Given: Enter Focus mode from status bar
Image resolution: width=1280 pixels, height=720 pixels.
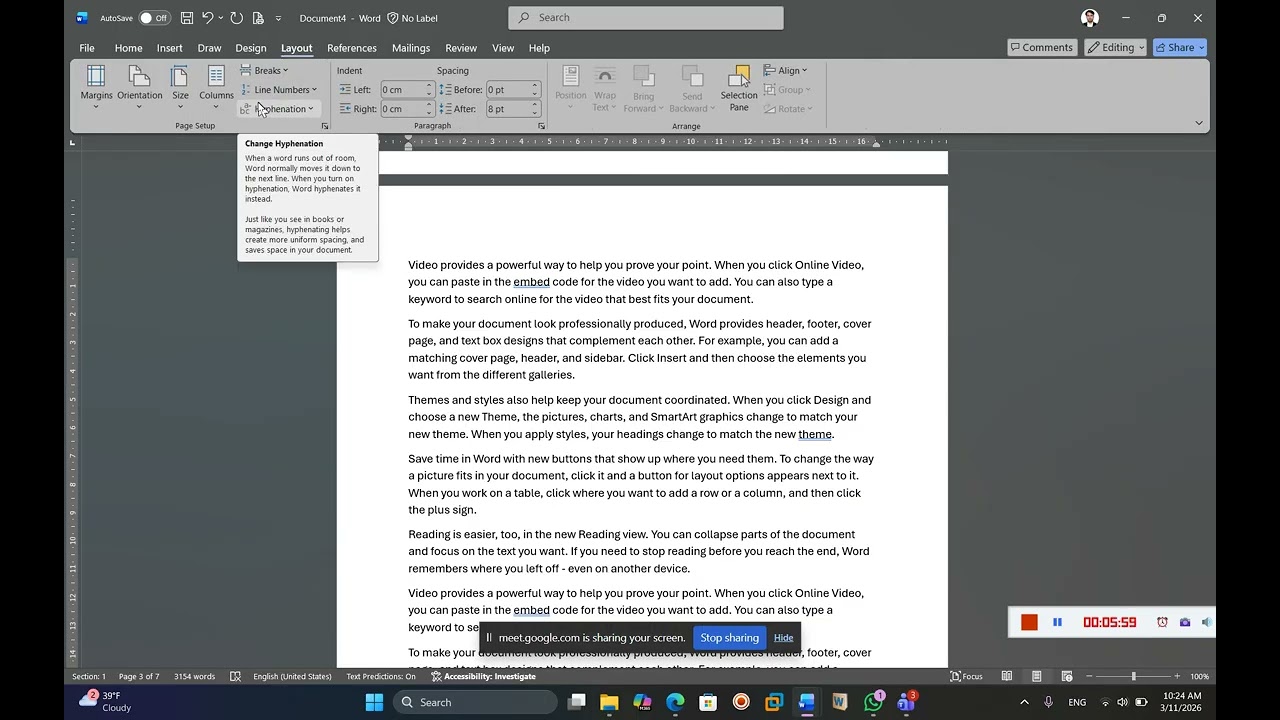Looking at the screenshot, I should (965, 676).
